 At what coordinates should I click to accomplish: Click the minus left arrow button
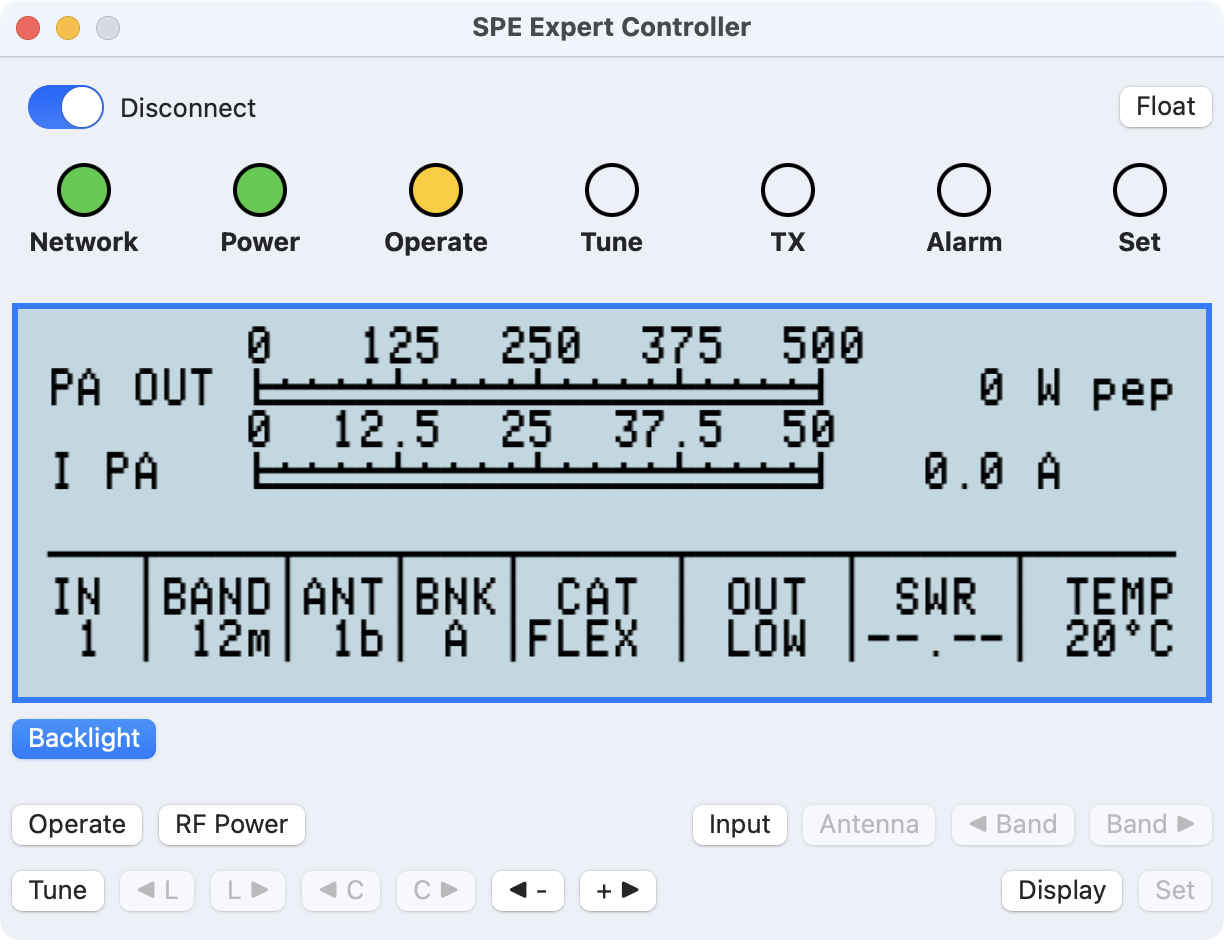[x=528, y=891]
